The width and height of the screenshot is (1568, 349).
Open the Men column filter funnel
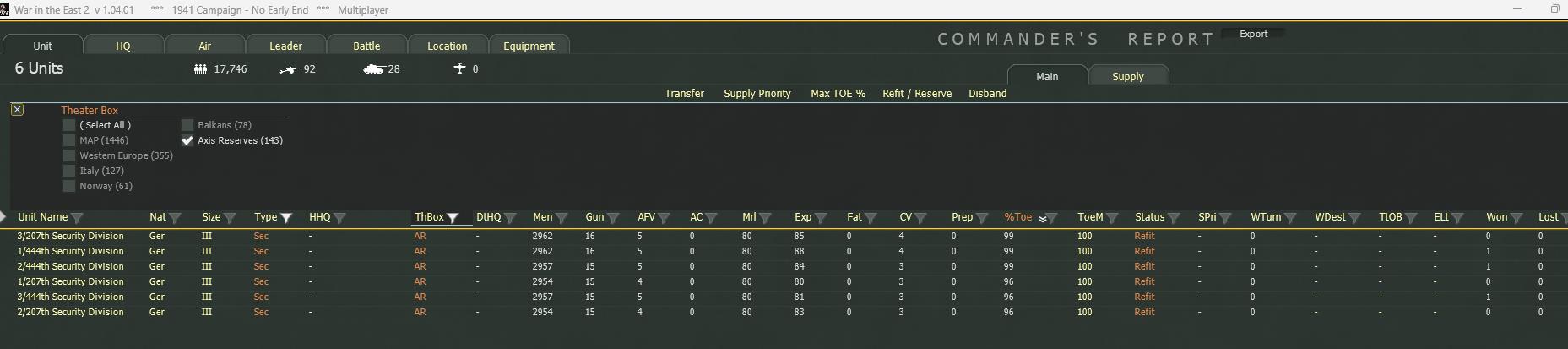click(562, 218)
